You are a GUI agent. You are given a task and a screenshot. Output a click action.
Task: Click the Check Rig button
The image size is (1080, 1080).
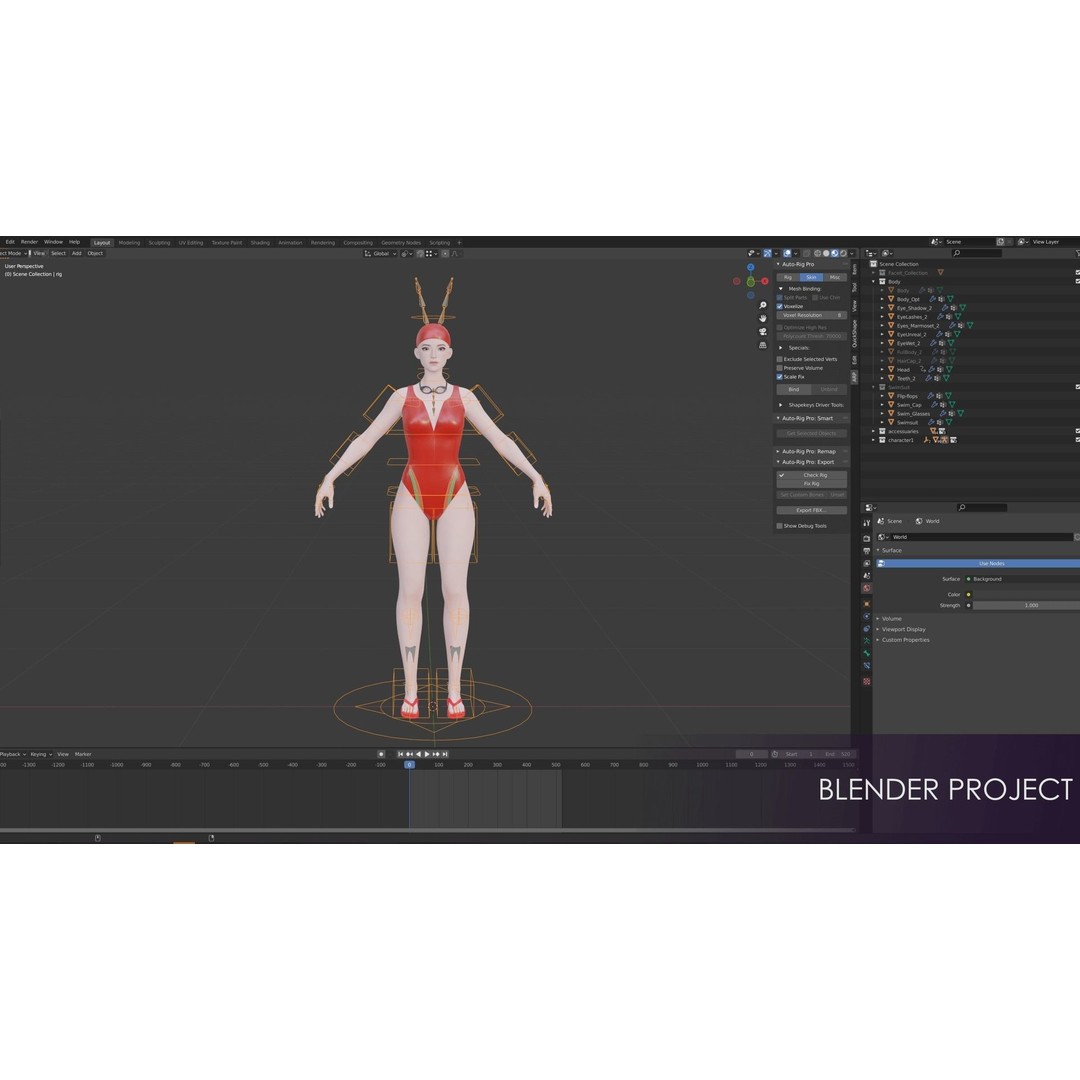tap(811, 475)
